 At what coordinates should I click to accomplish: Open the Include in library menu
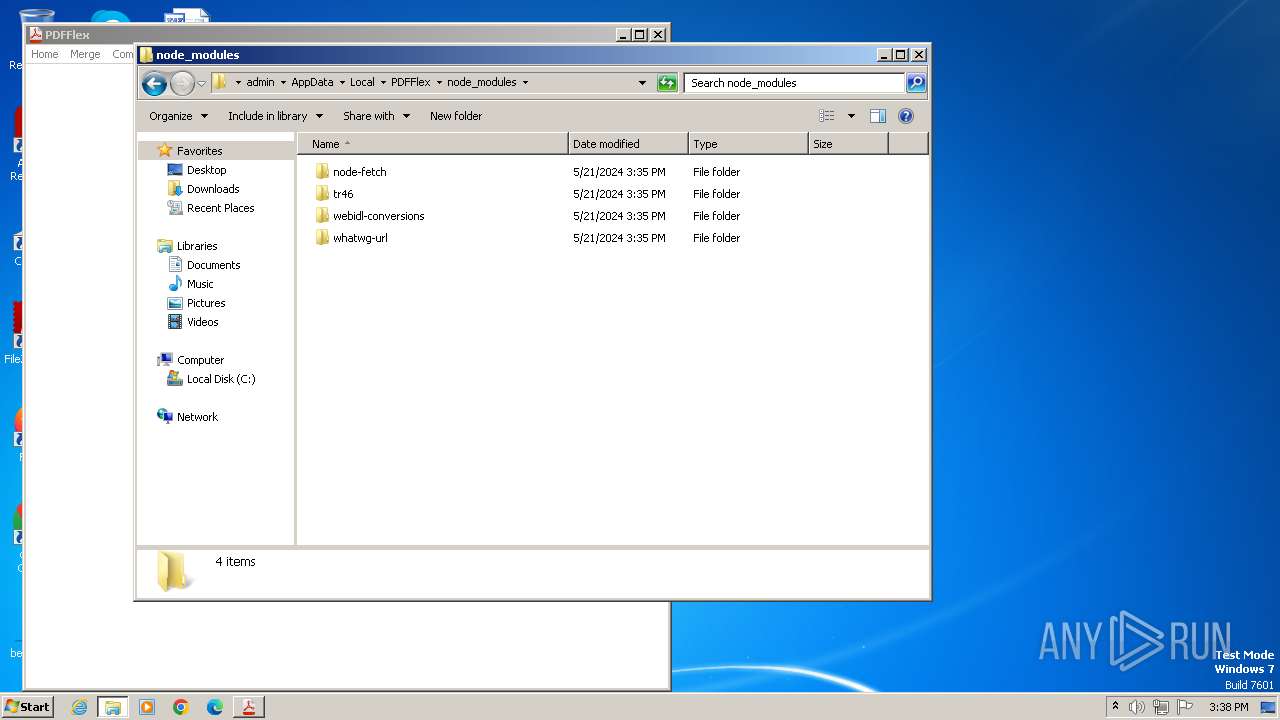click(275, 116)
